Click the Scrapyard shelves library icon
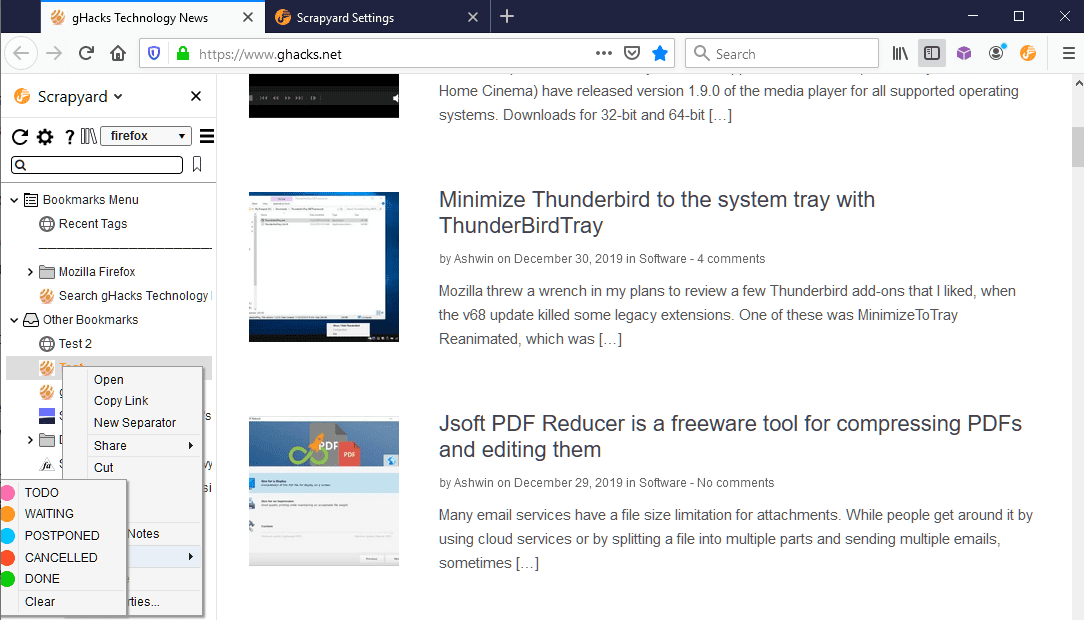The image size is (1084, 620). [88, 136]
